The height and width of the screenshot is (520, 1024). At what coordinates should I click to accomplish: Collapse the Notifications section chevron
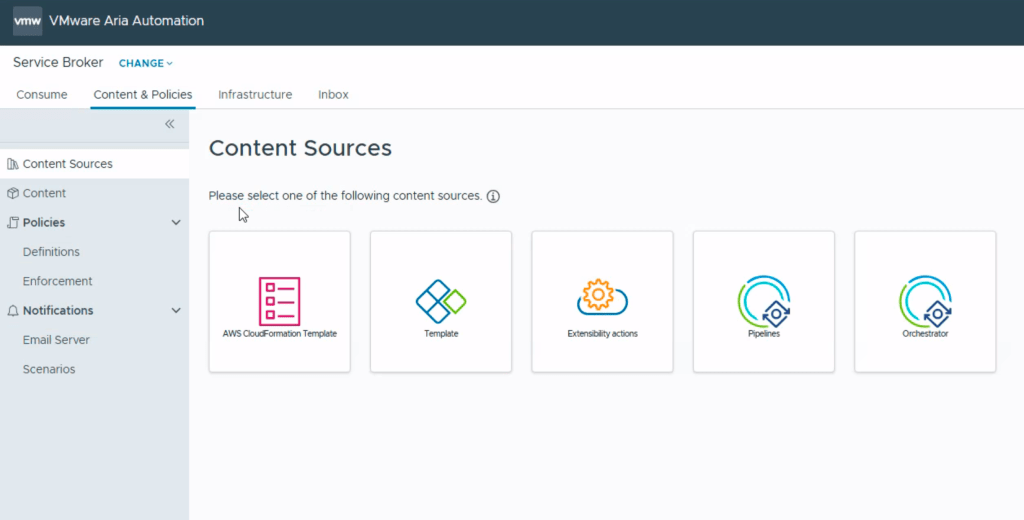click(x=176, y=311)
